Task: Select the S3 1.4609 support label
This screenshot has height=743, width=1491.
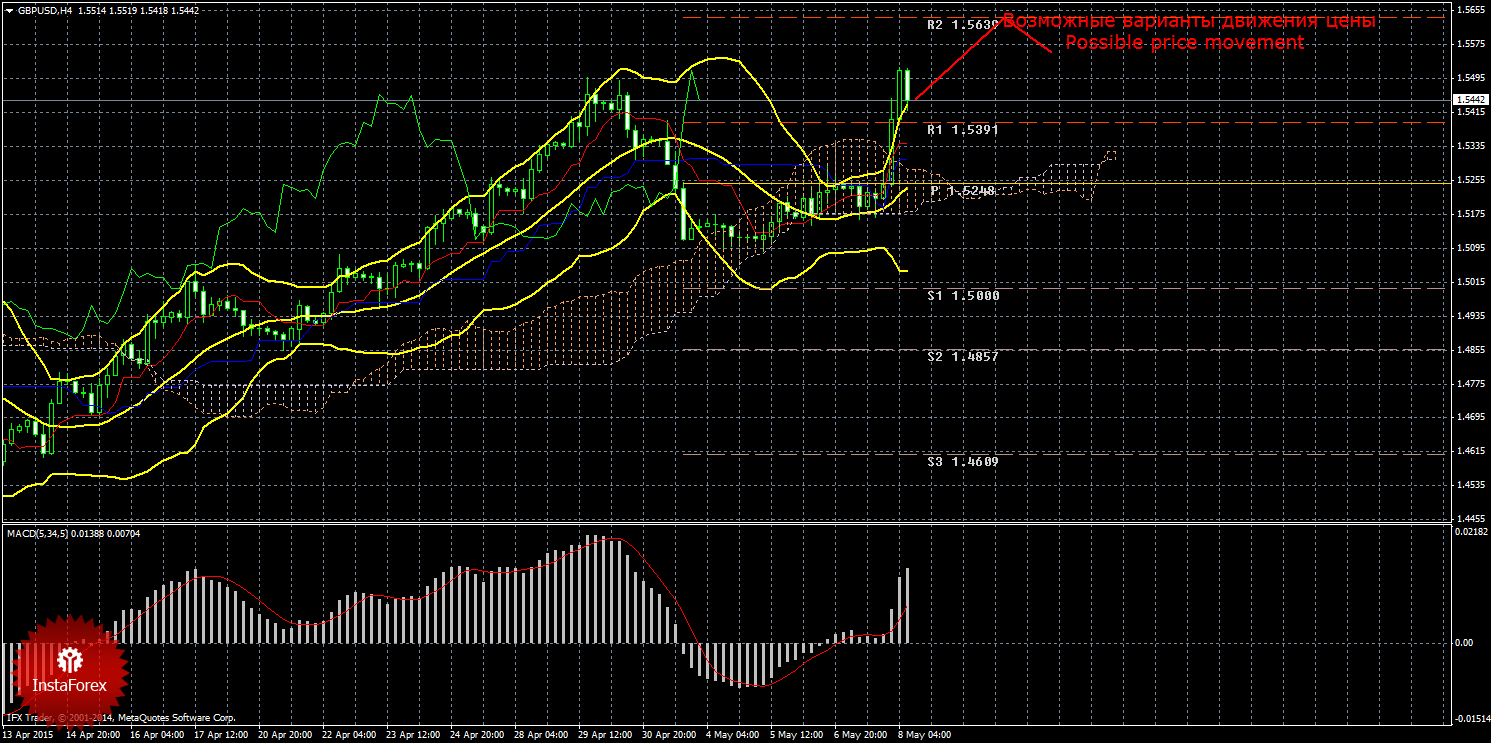Action: click(x=962, y=462)
